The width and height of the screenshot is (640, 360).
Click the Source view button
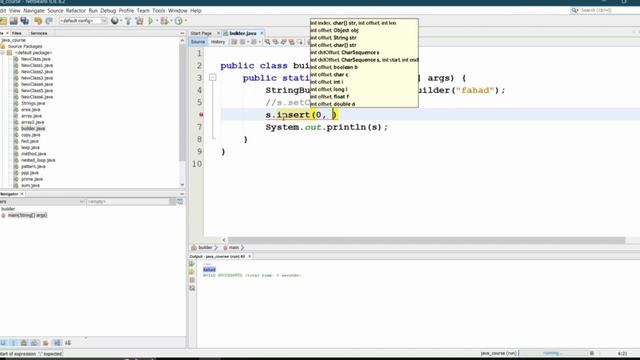198,42
